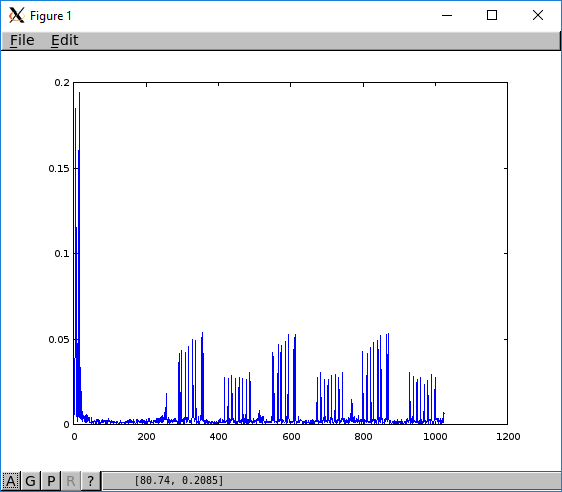Screen dimensions: 562x492
Task: Click the 1200 label on the x-axis
Action: tap(508, 436)
